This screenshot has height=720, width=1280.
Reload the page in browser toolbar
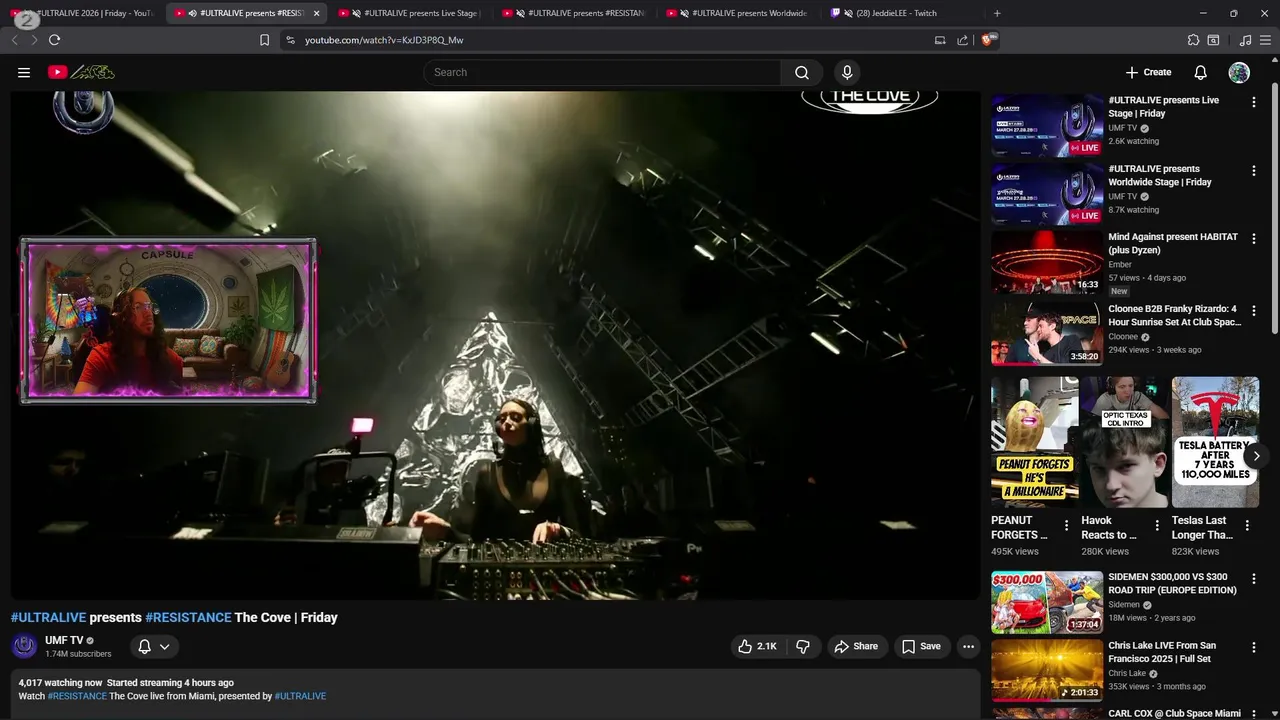click(x=54, y=40)
